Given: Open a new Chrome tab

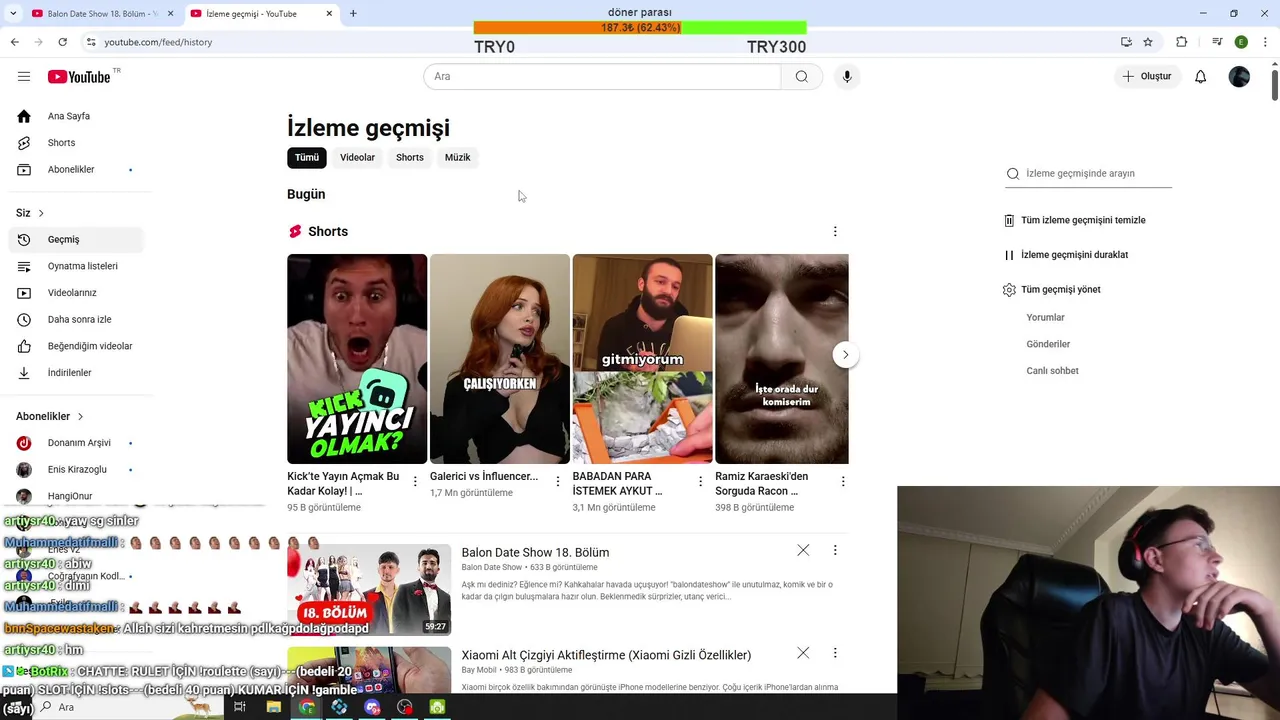Looking at the screenshot, I should tap(353, 14).
